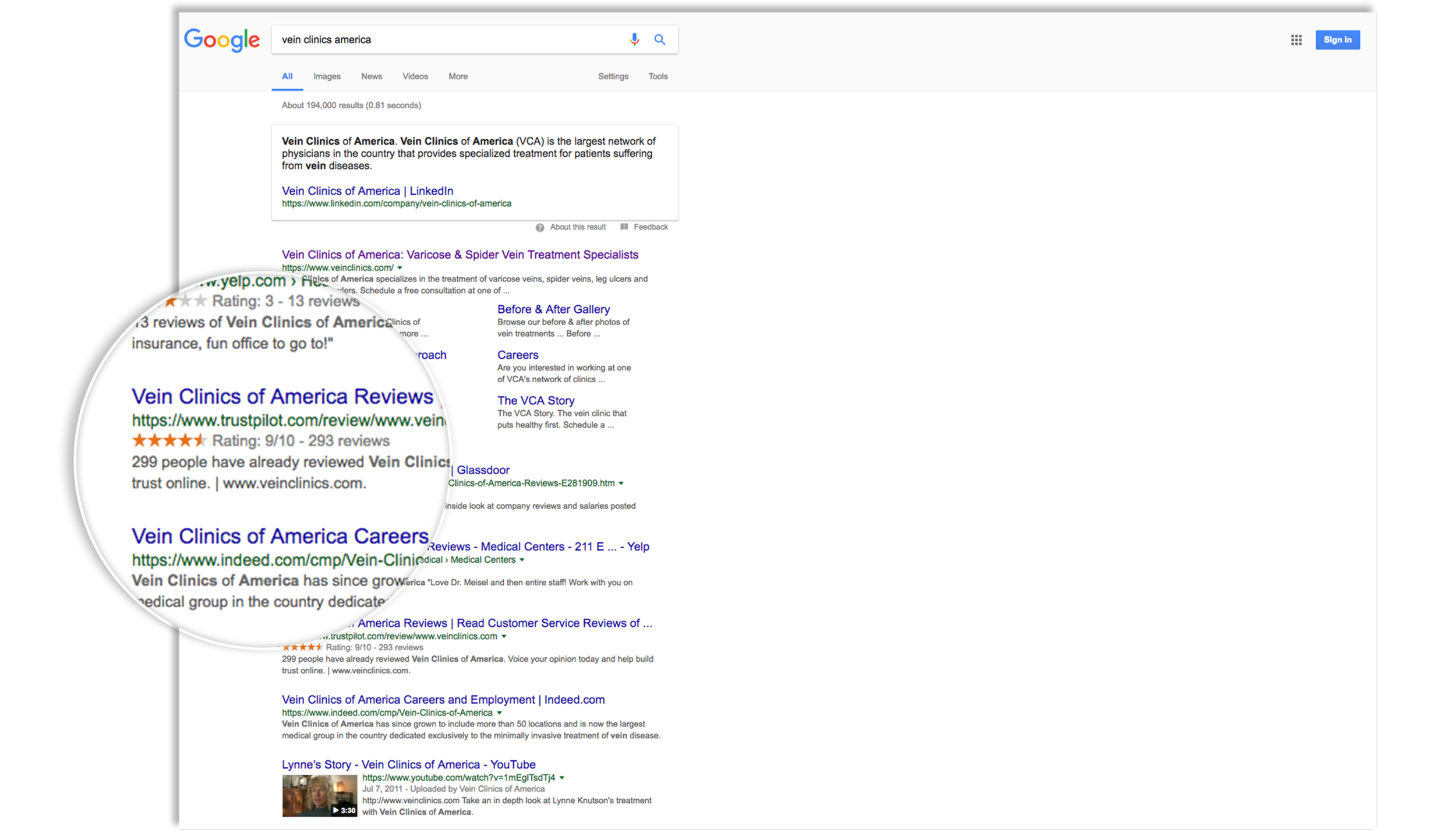Open the Google apps grid icon
1456x836 pixels.
[1296, 40]
